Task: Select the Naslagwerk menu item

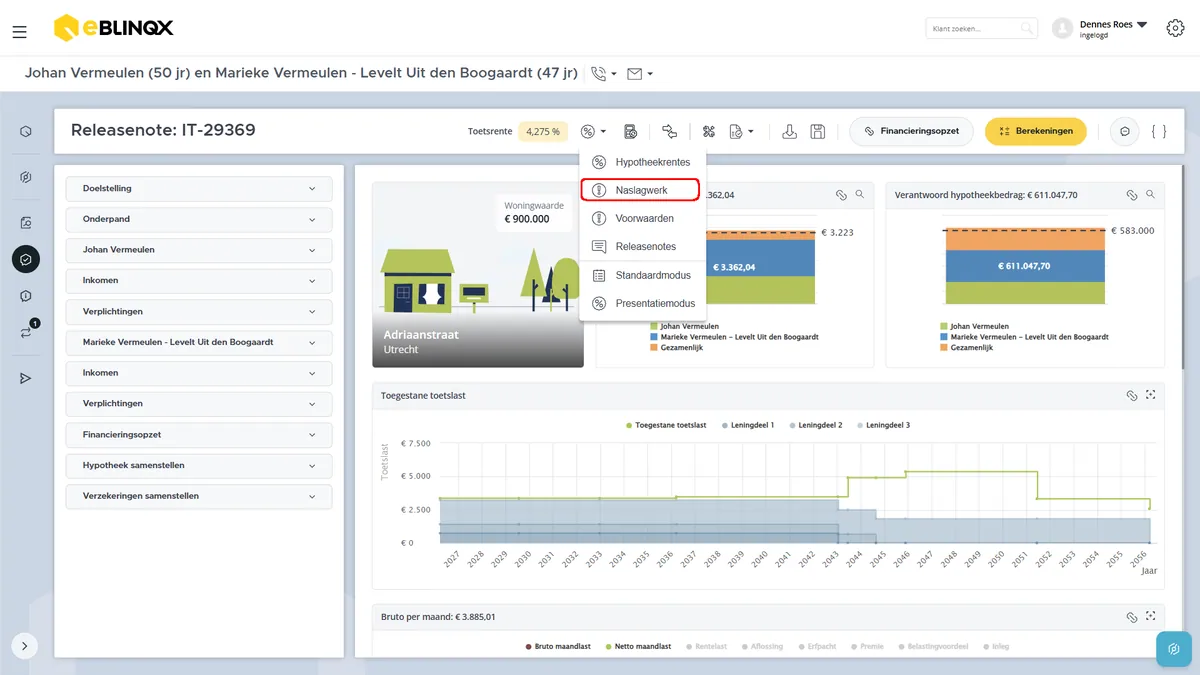Action: 640,190
